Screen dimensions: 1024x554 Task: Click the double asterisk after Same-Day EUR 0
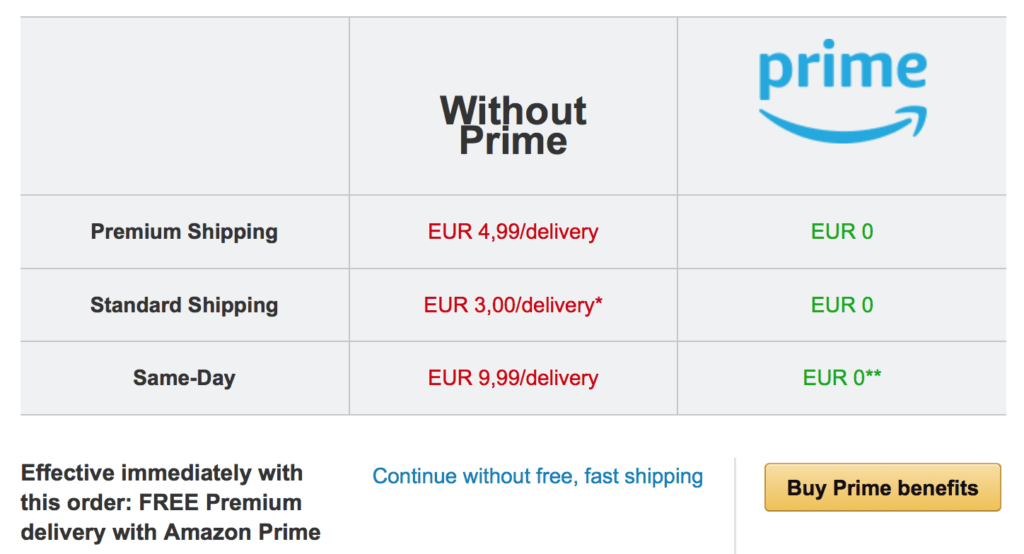pos(872,376)
